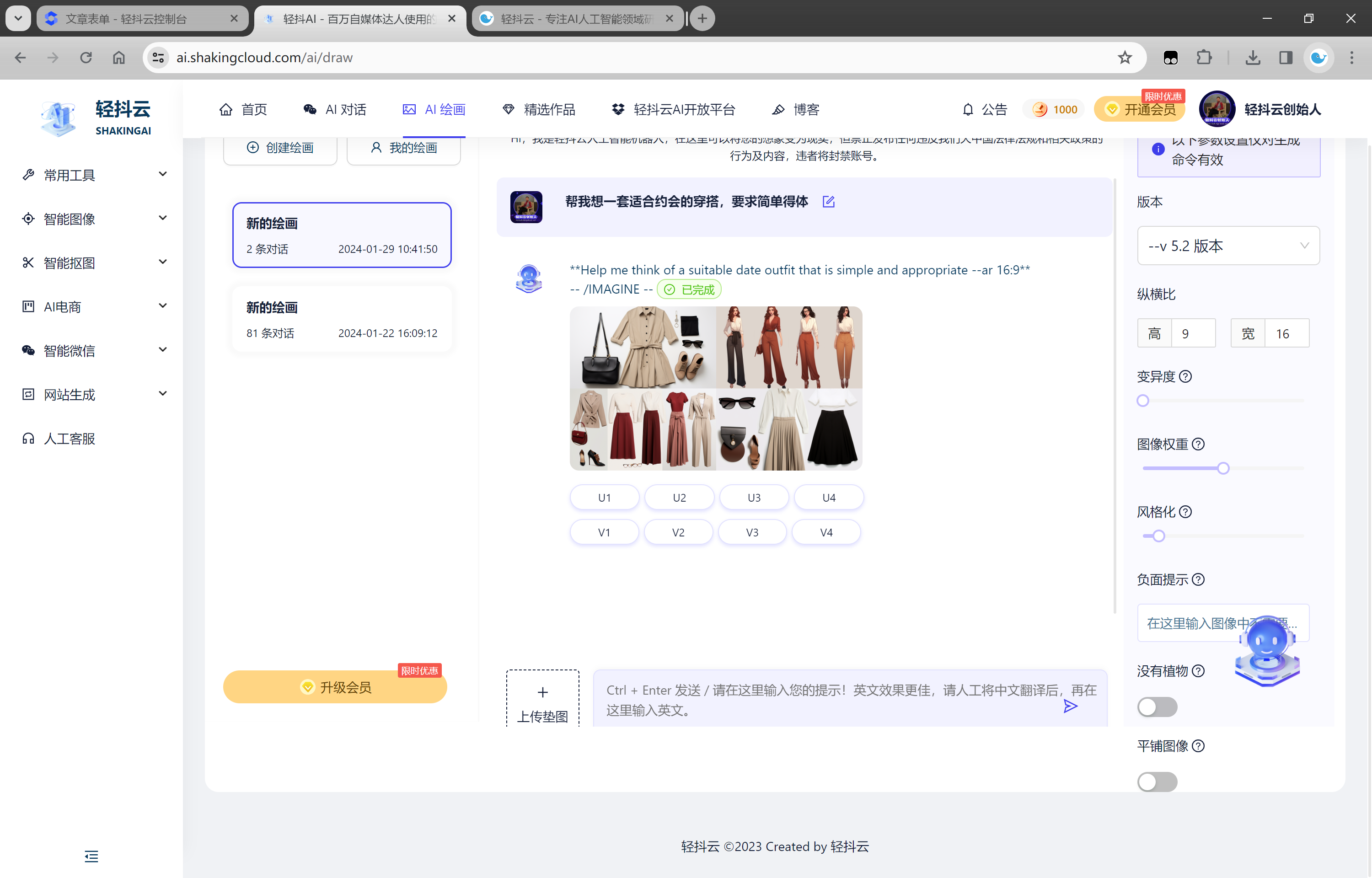Enable the 没有植物 switch
This screenshot has height=878, width=1372.
tap(1157, 707)
